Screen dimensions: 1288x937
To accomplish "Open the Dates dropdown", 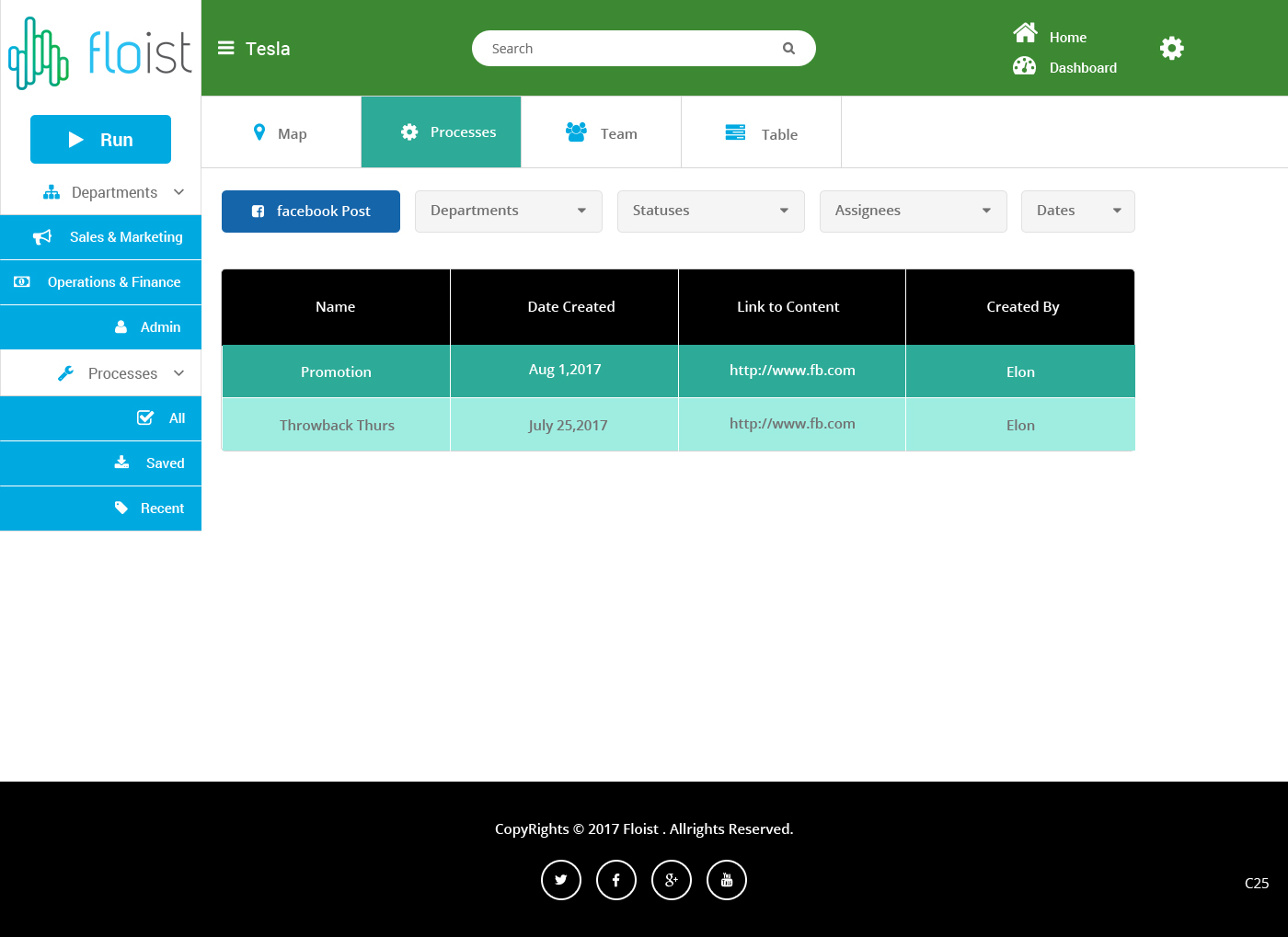I will [1077, 211].
